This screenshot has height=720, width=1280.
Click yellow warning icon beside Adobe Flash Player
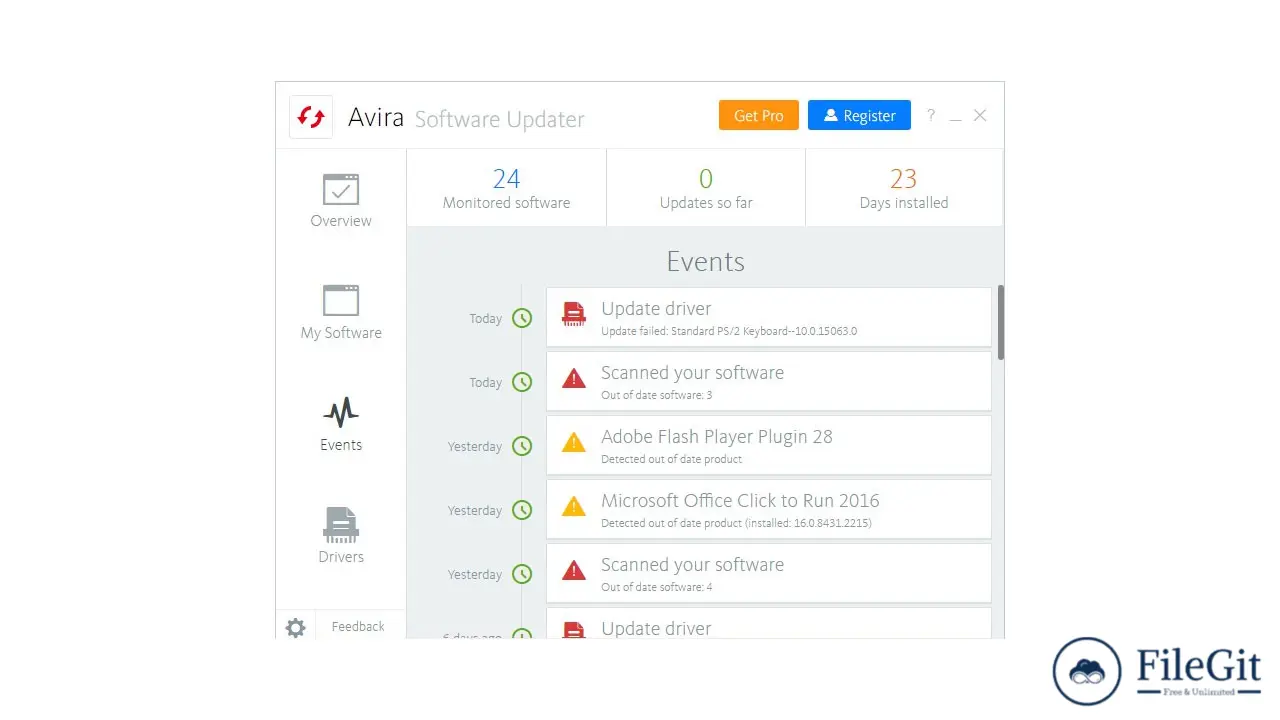tap(574, 442)
